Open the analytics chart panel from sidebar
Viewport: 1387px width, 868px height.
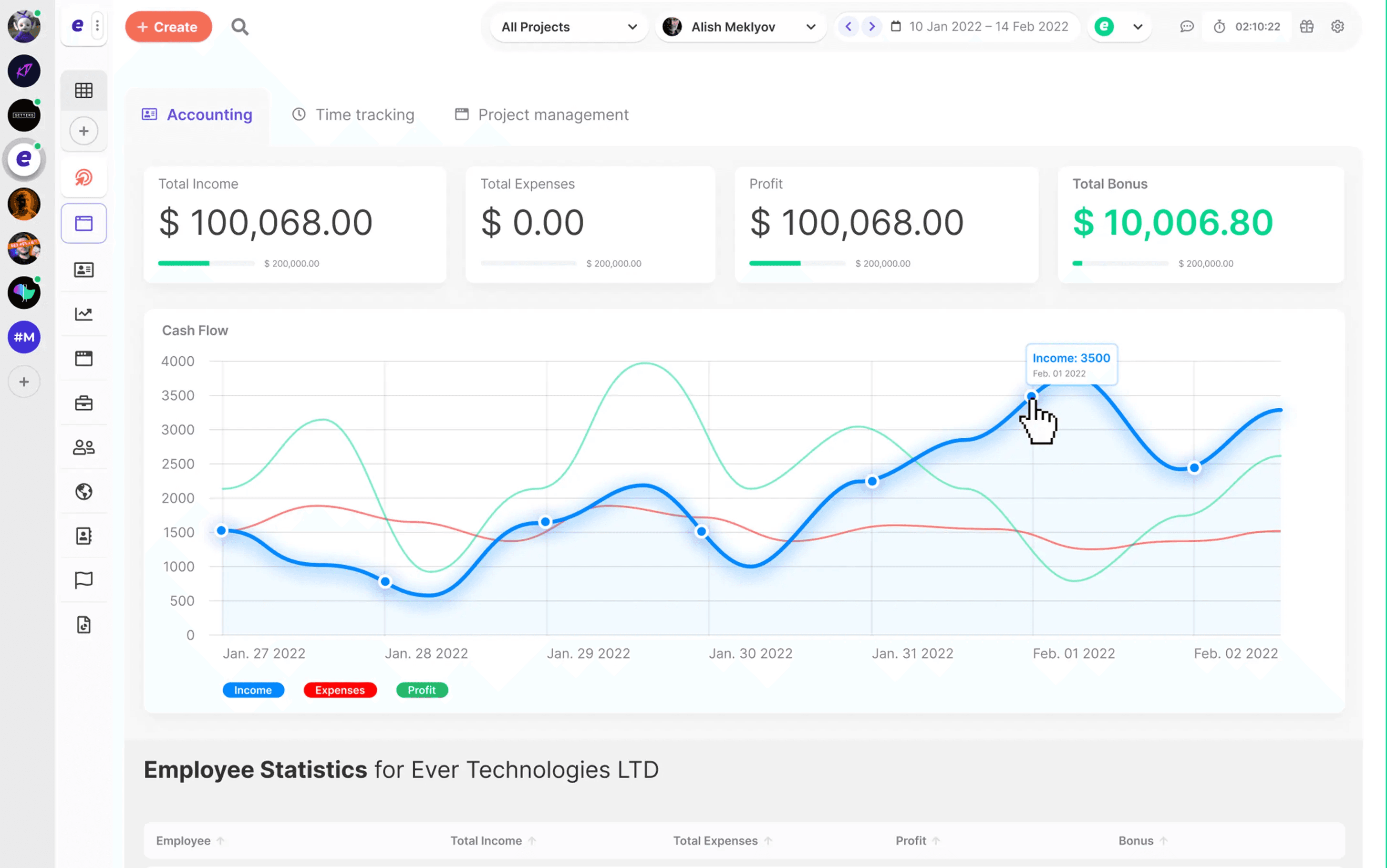[x=84, y=313]
